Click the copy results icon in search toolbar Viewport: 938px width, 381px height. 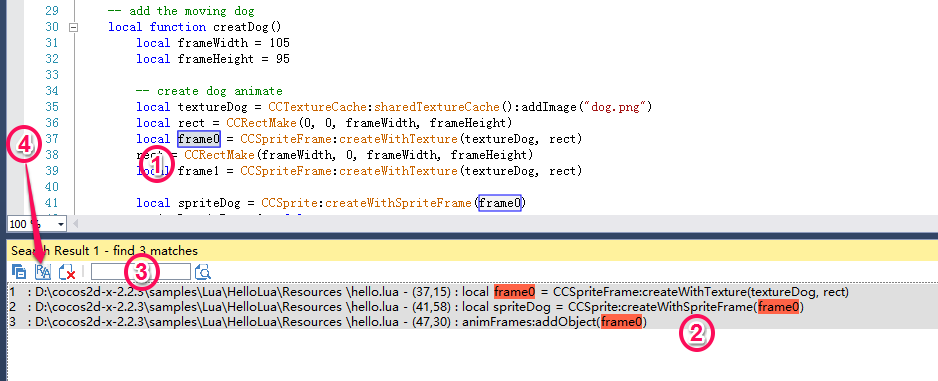pyautogui.click(x=19, y=272)
